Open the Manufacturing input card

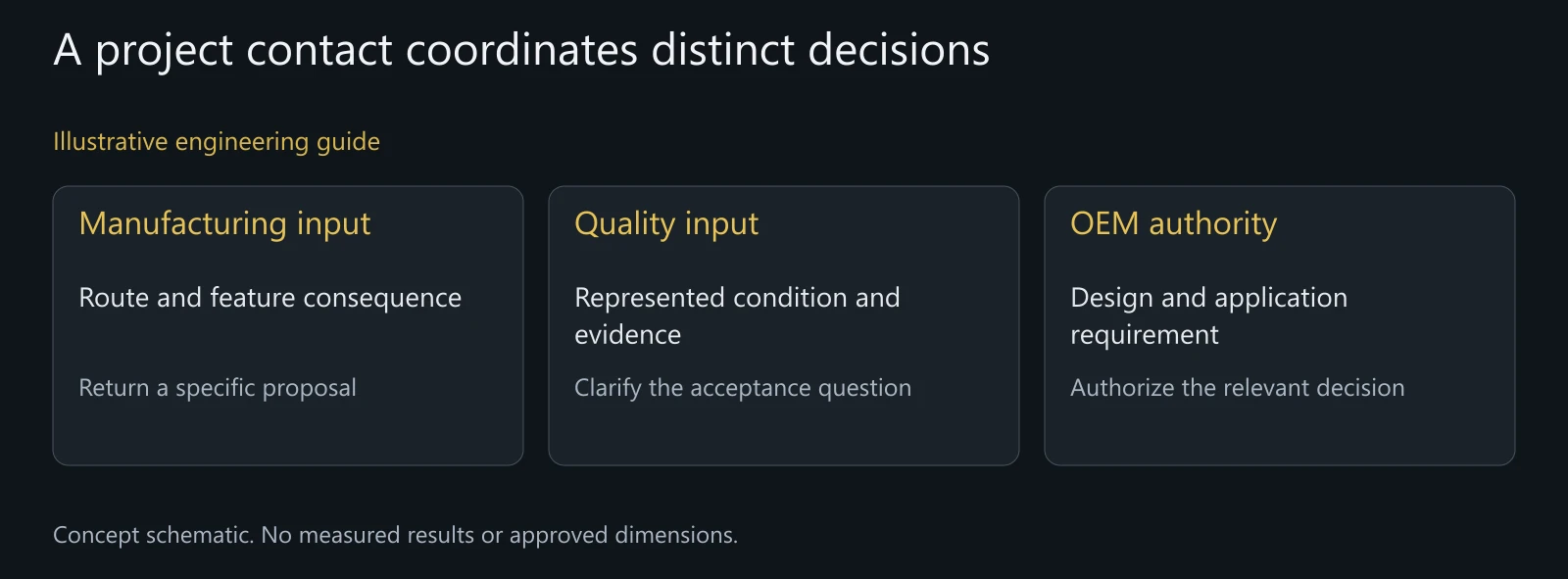coord(288,325)
